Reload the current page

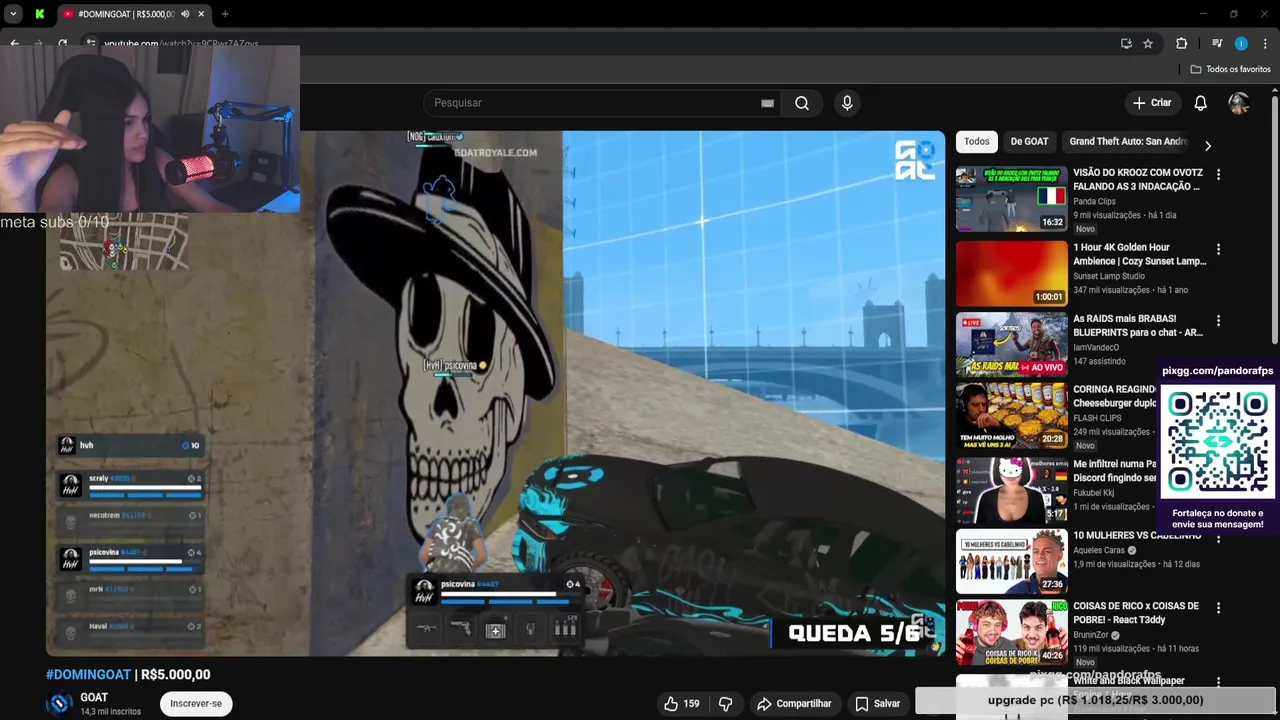pos(62,43)
